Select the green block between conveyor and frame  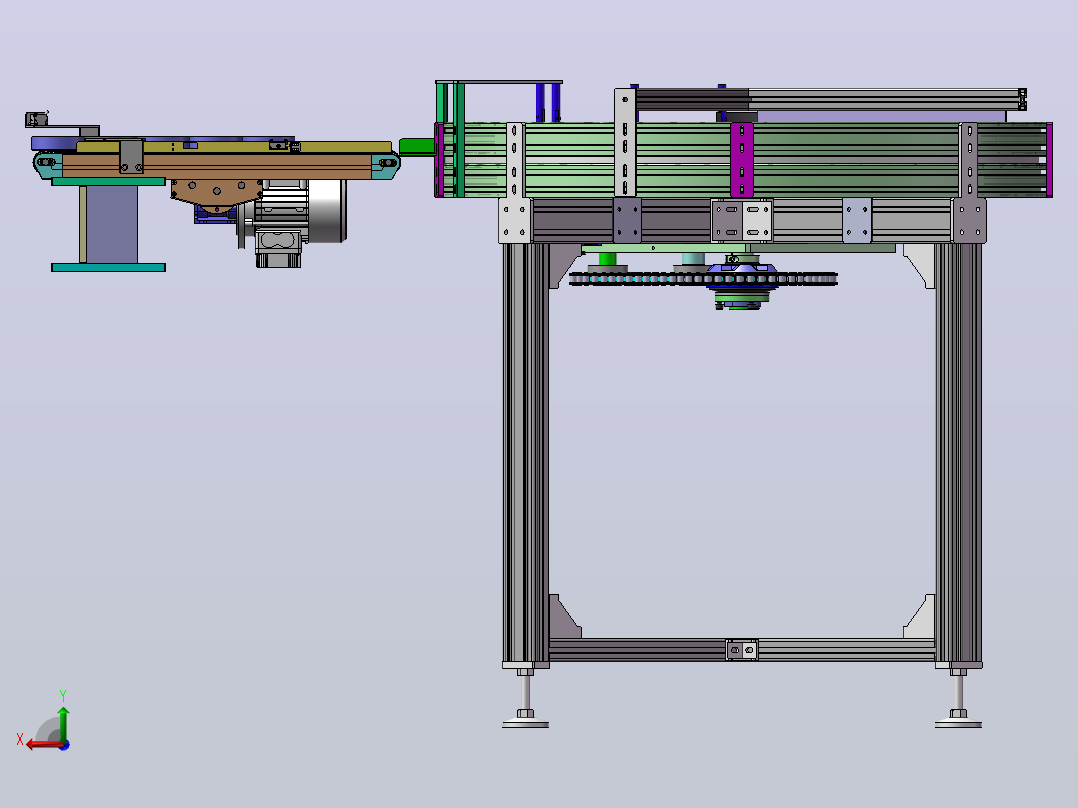pyautogui.click(x=417, y=146)
